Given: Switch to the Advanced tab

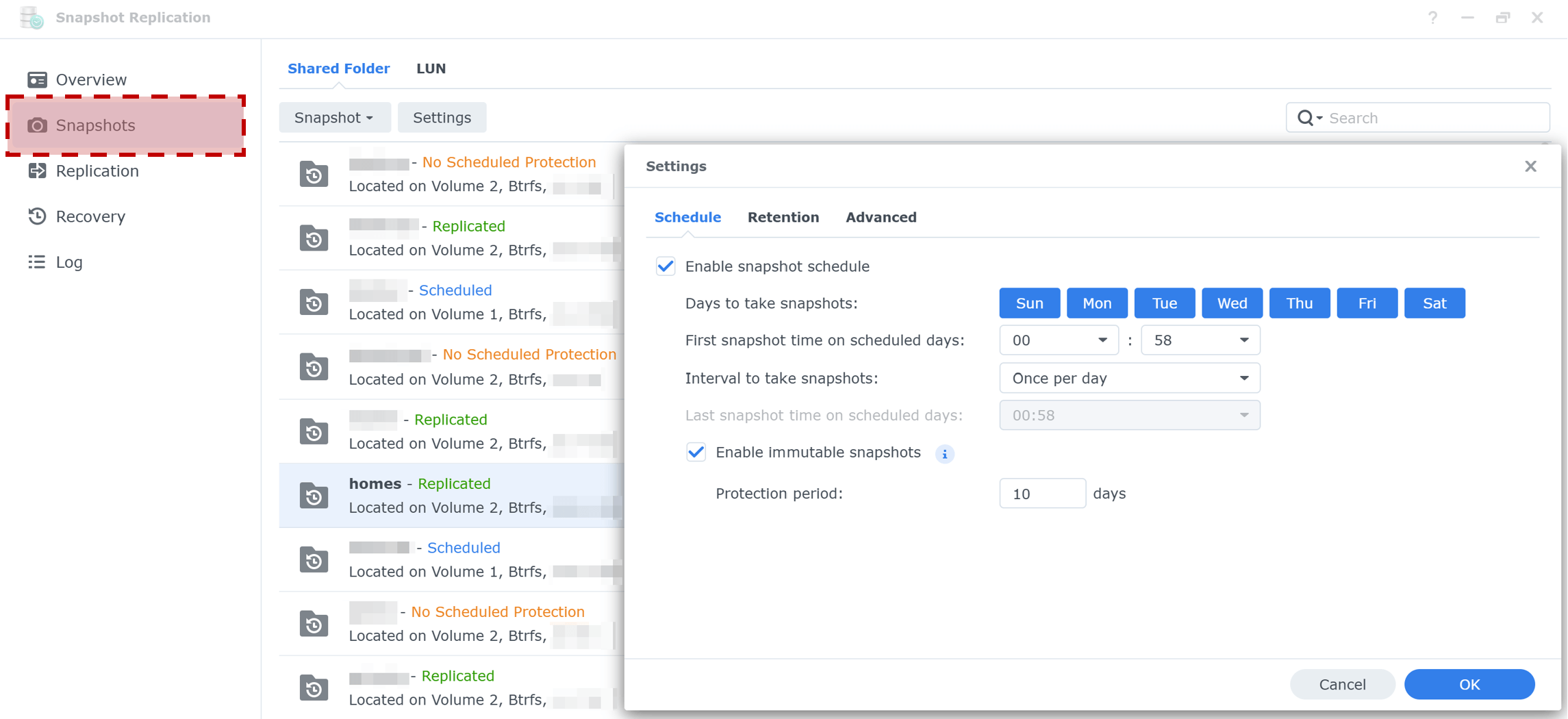Looking at the screenshot, I should tap(881, 217).
